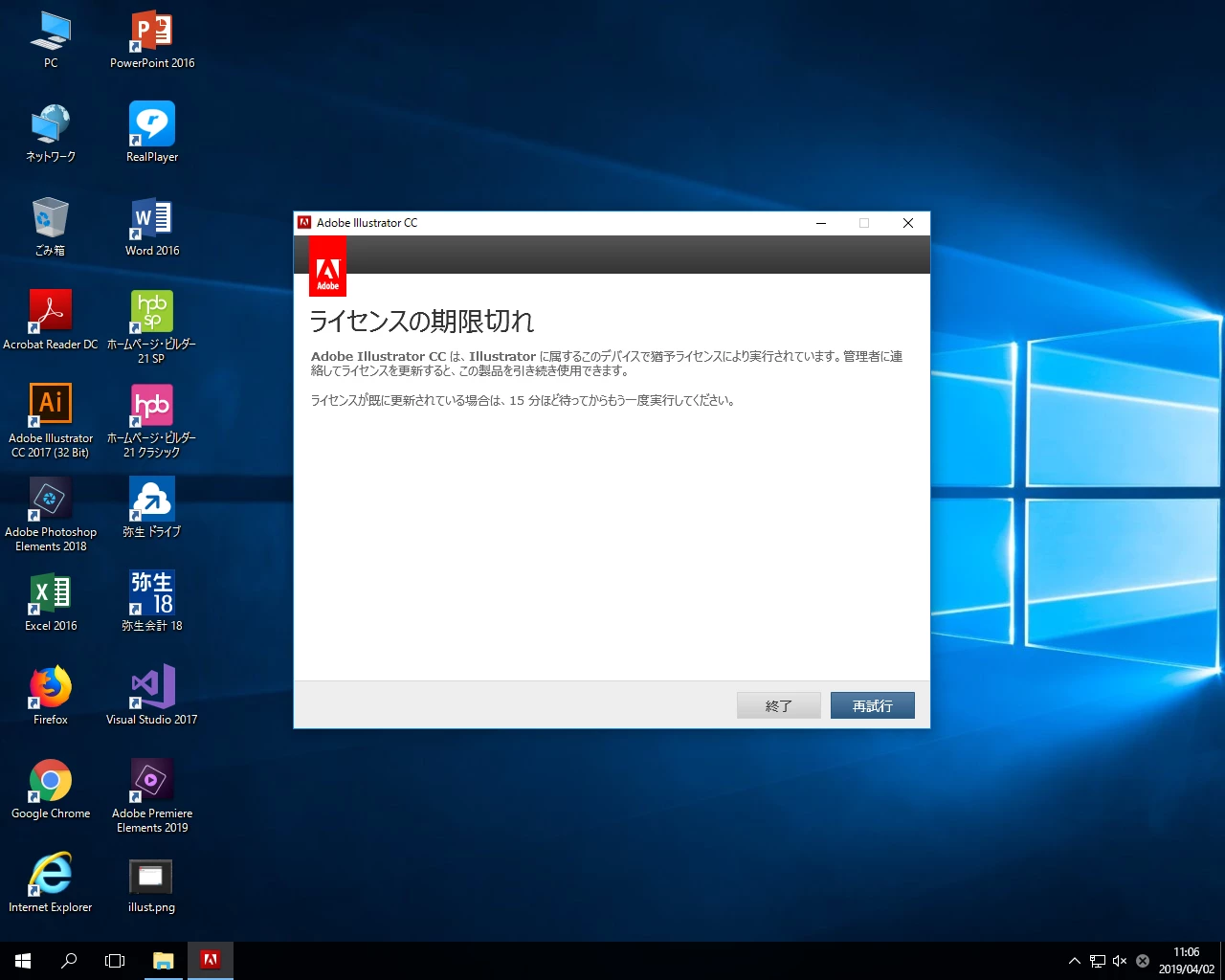Click the network tray icon

pos(1097,961)
